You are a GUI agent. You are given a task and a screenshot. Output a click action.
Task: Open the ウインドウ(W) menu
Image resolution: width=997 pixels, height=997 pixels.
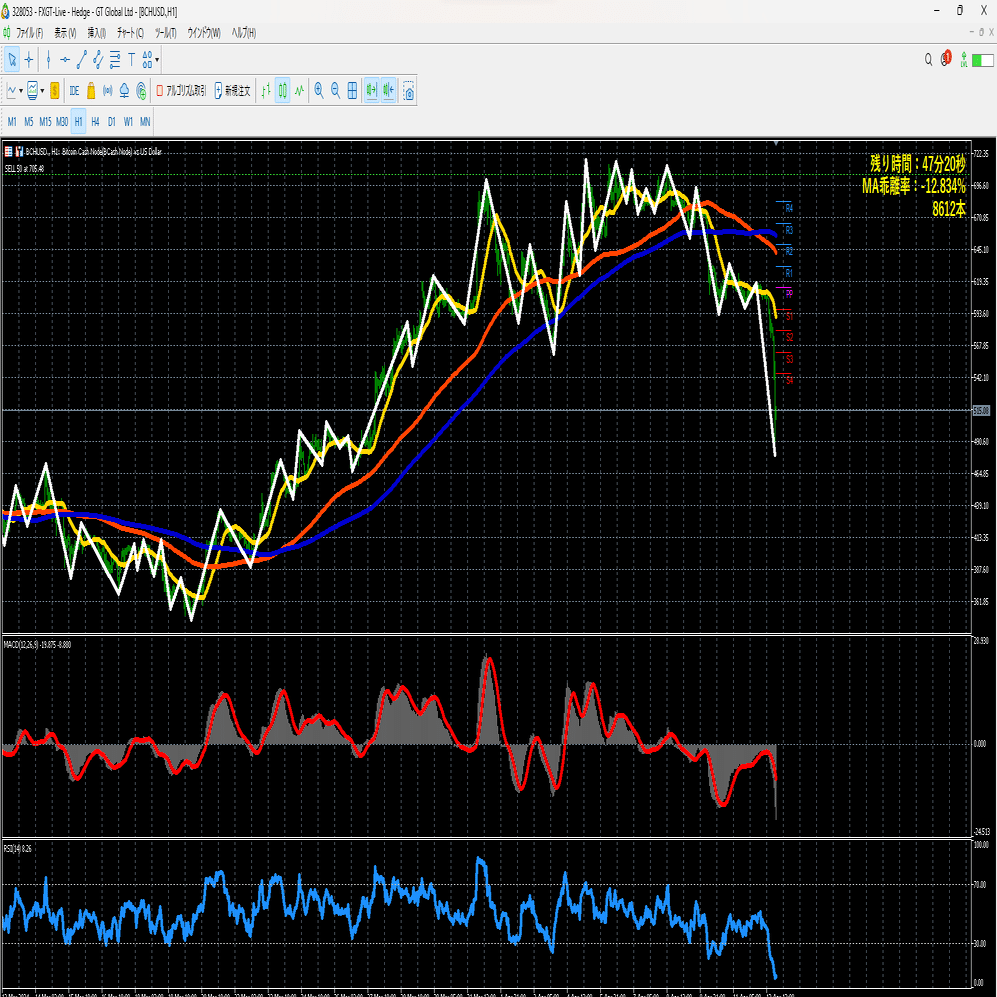coord(203,33)
